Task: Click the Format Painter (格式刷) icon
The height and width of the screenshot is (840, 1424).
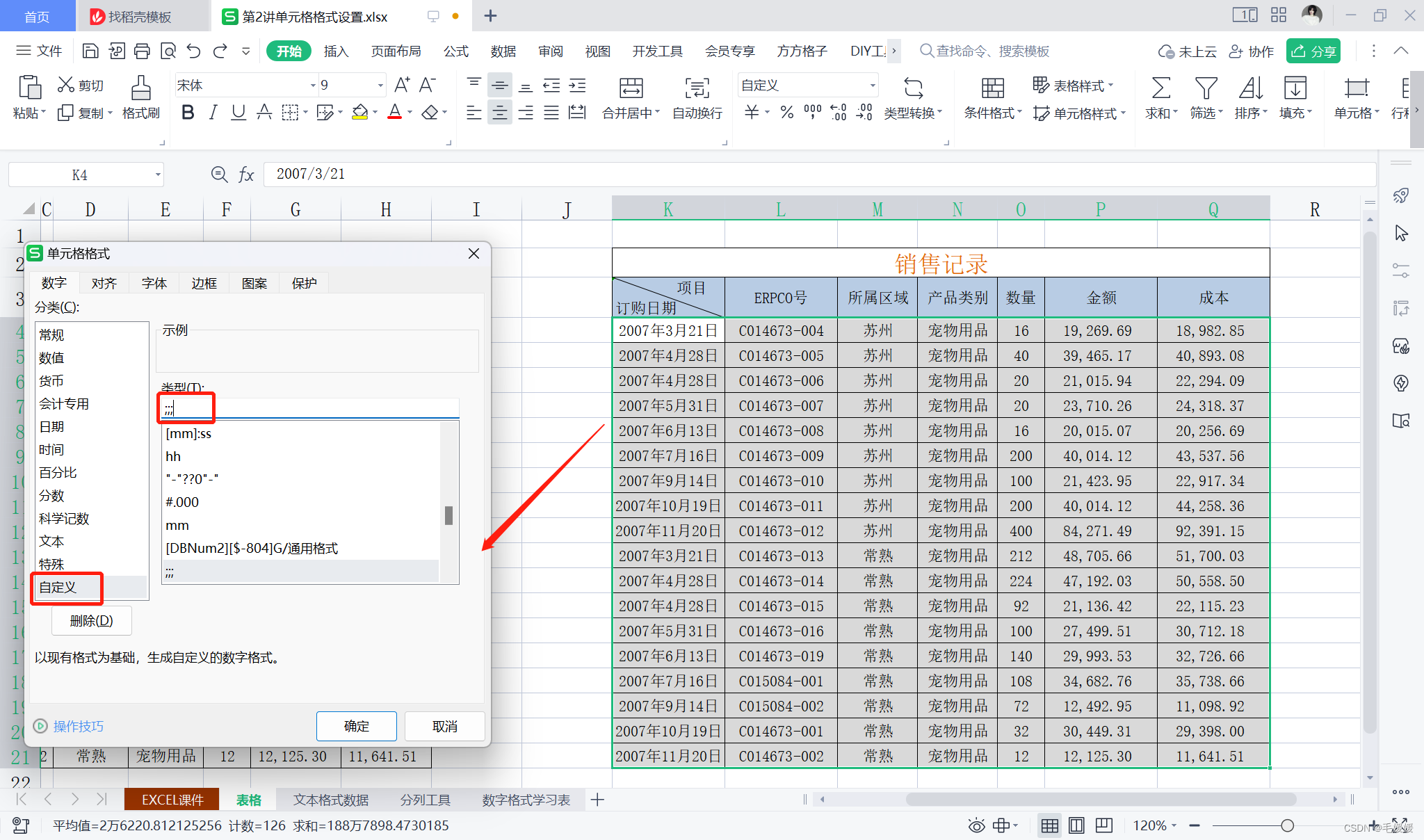Action: coord(140,89)
